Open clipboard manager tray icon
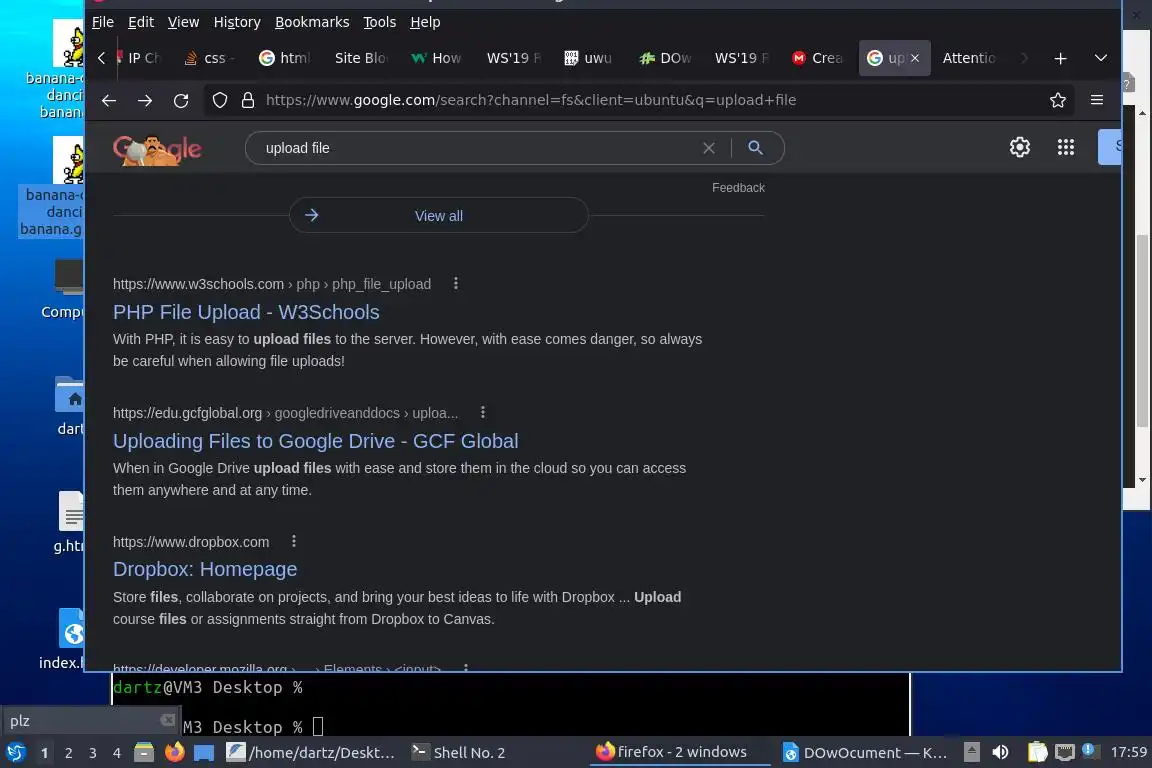 (x=1037, y=752)
